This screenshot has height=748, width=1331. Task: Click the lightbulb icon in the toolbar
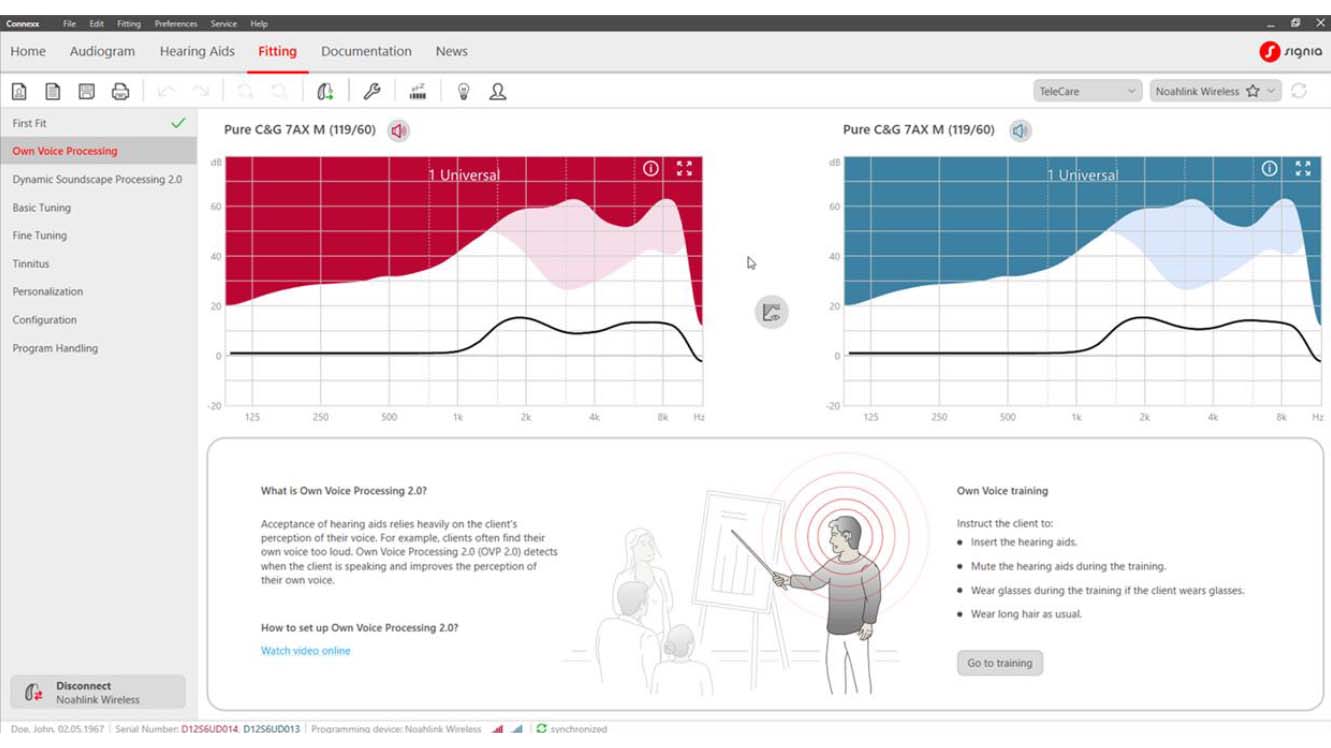tap(463, 92)
